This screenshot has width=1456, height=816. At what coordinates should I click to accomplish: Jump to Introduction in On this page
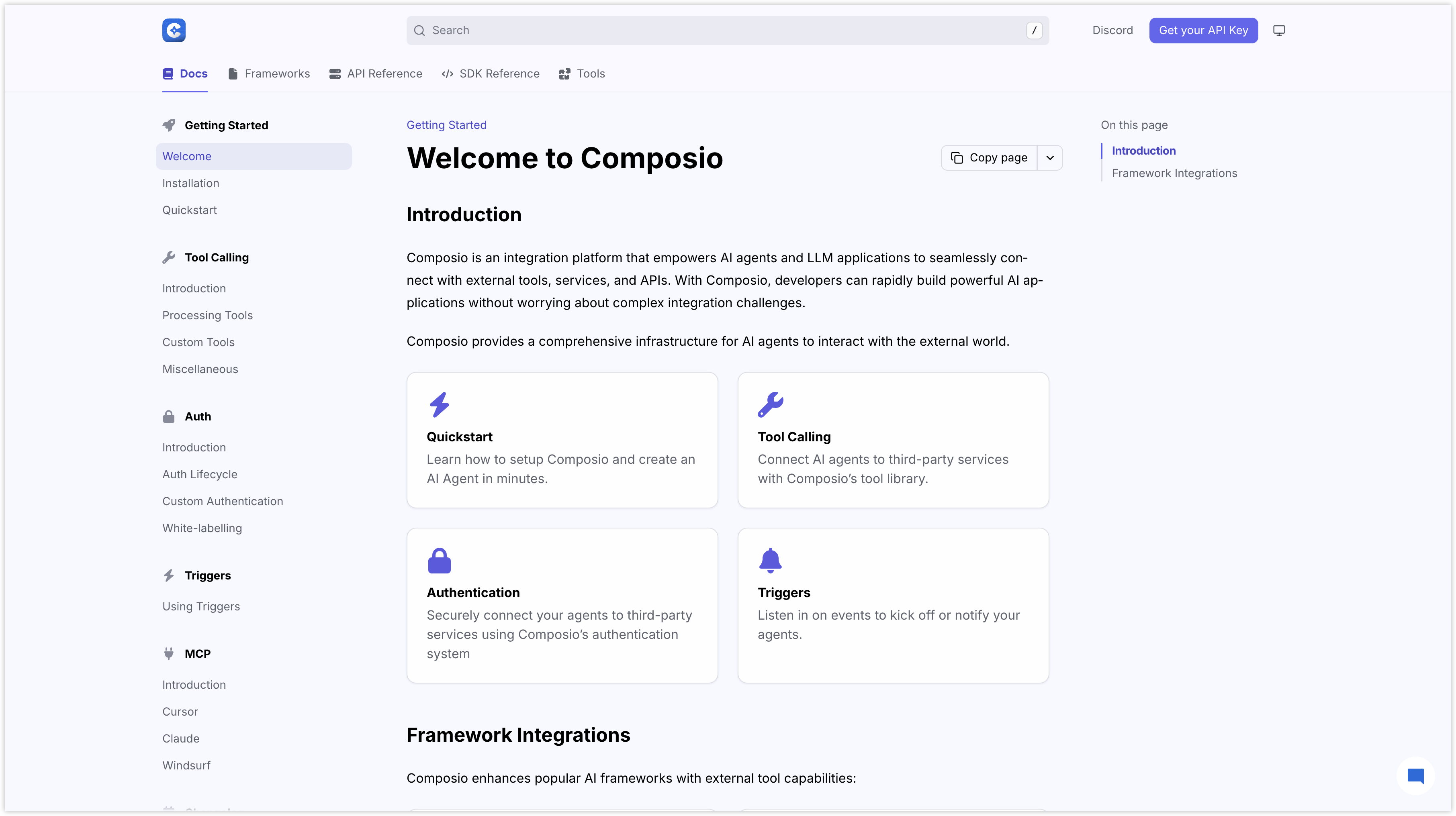[1143, 151]
